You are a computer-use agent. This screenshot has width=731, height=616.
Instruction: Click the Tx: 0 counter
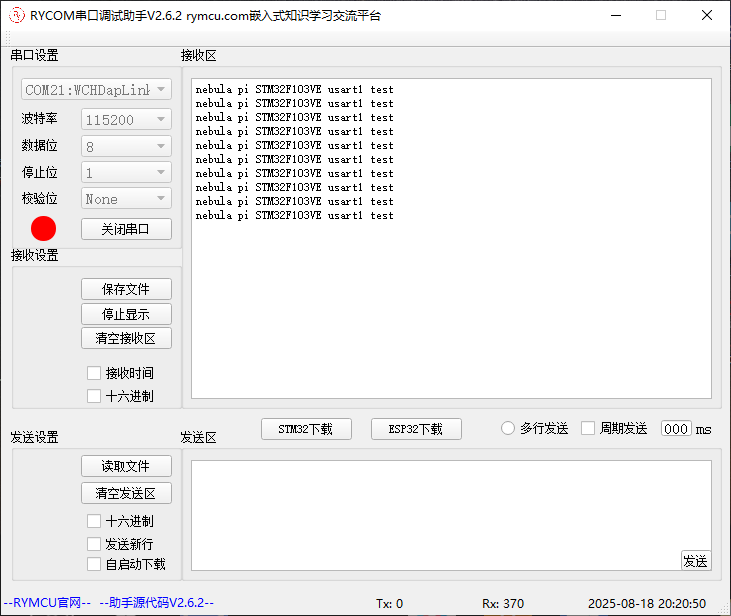[389, 603]
